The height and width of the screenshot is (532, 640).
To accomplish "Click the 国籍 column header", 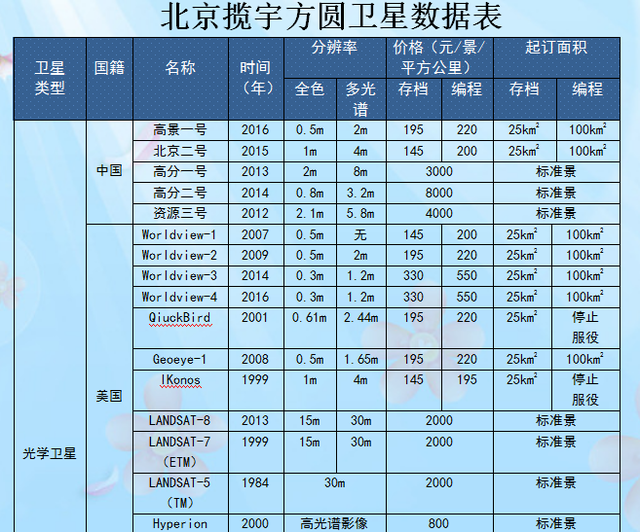I will pyautogui.click(x=108, y=68).
